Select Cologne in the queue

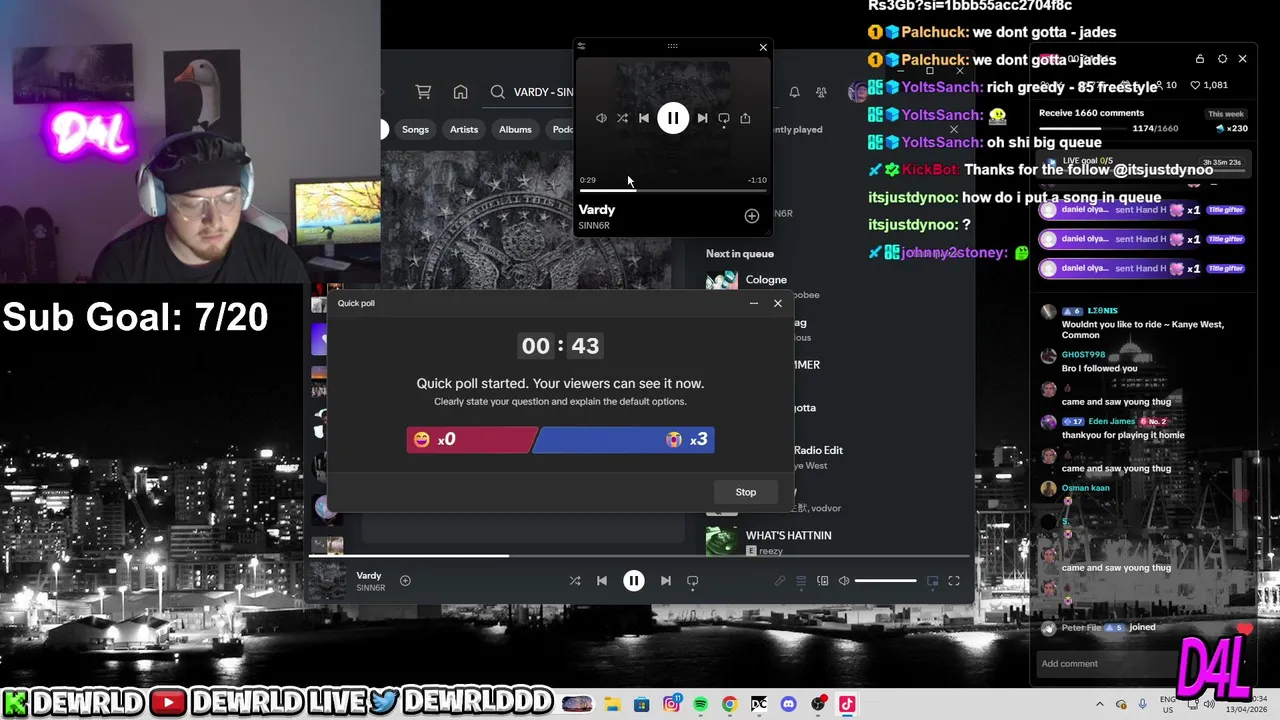tap(766, 280)
